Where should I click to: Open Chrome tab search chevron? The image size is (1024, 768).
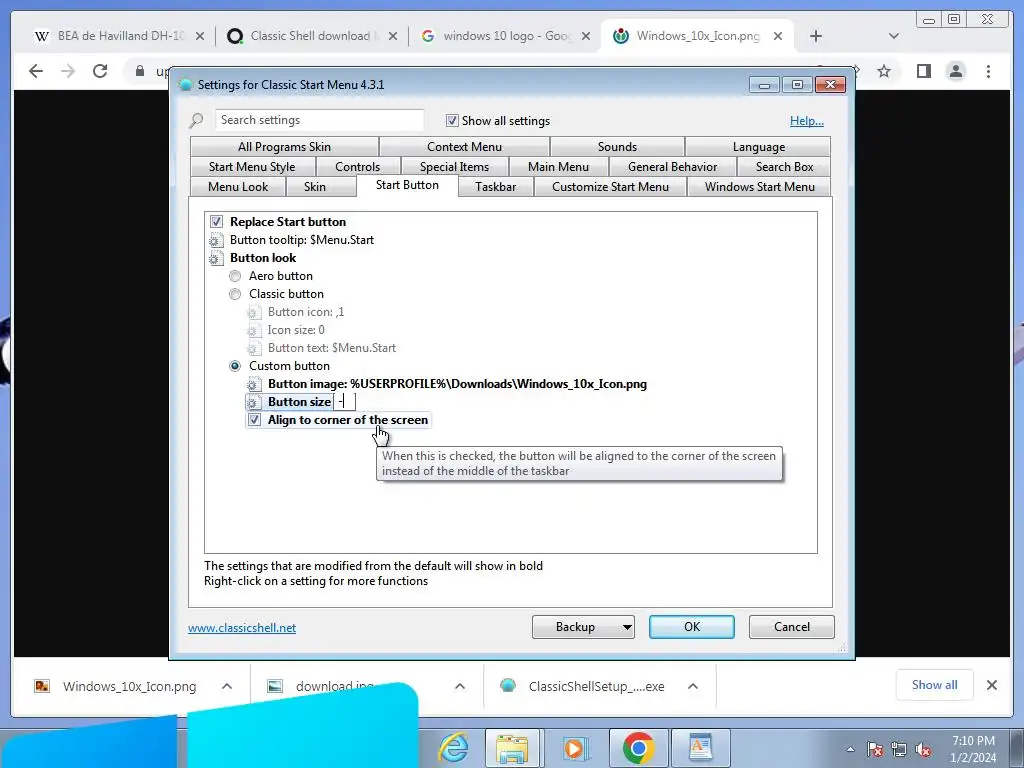(893, 36)
